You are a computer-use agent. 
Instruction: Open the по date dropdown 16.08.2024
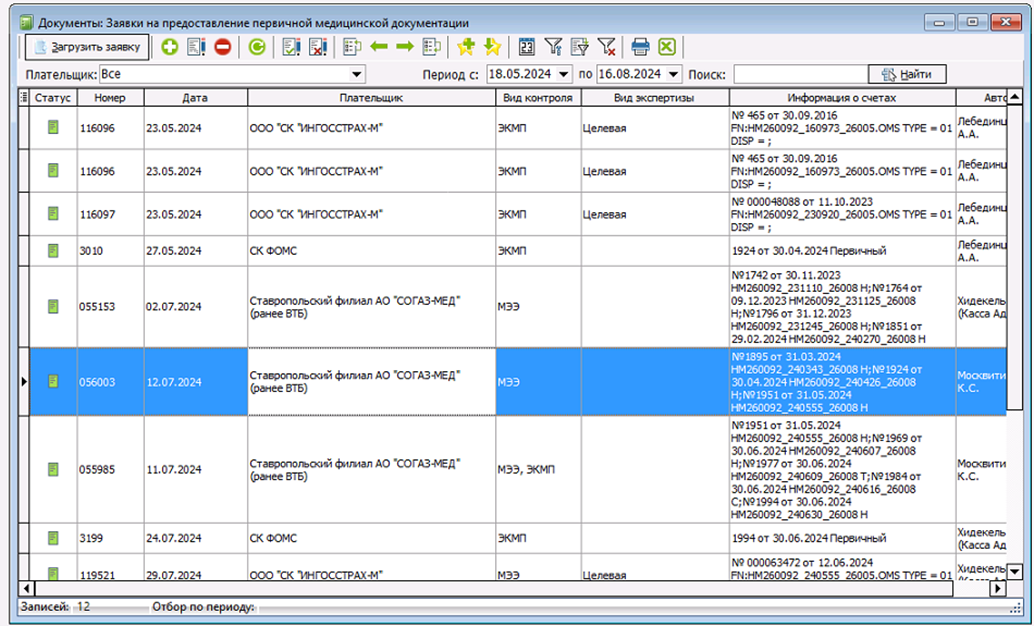[x=673, y=74]
